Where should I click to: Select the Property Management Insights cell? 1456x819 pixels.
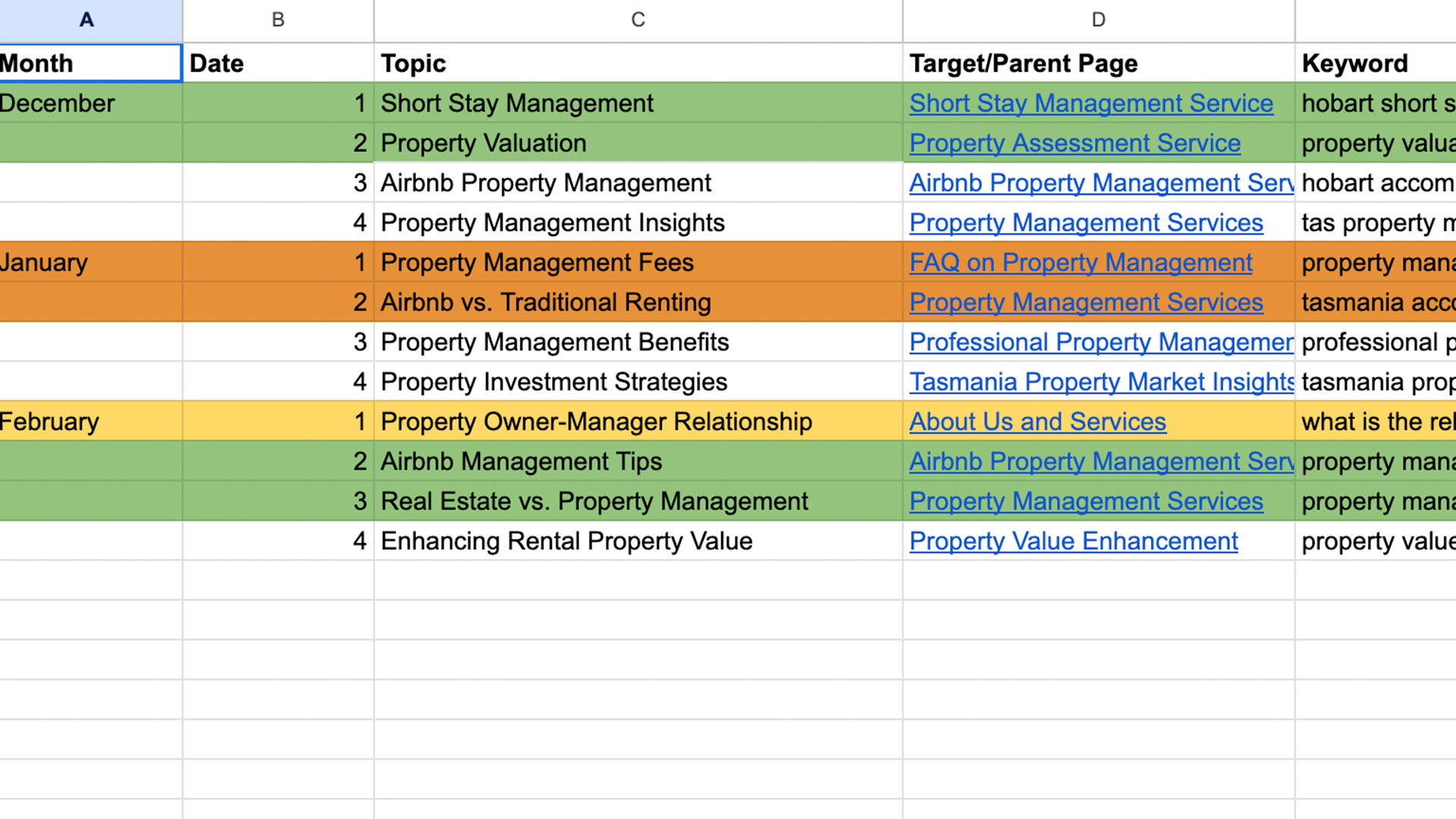(638, 223)
